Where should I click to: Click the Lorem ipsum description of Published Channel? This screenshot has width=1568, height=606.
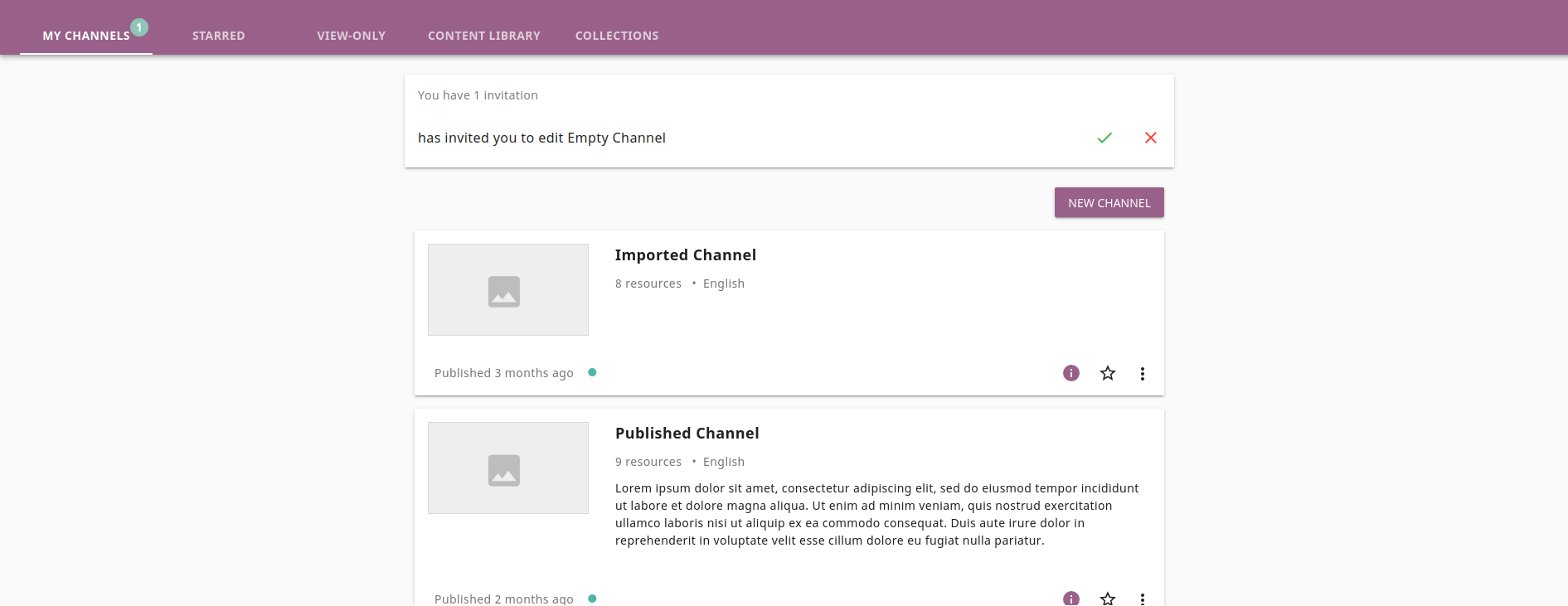pyautogui.click(x=877, y=514)
